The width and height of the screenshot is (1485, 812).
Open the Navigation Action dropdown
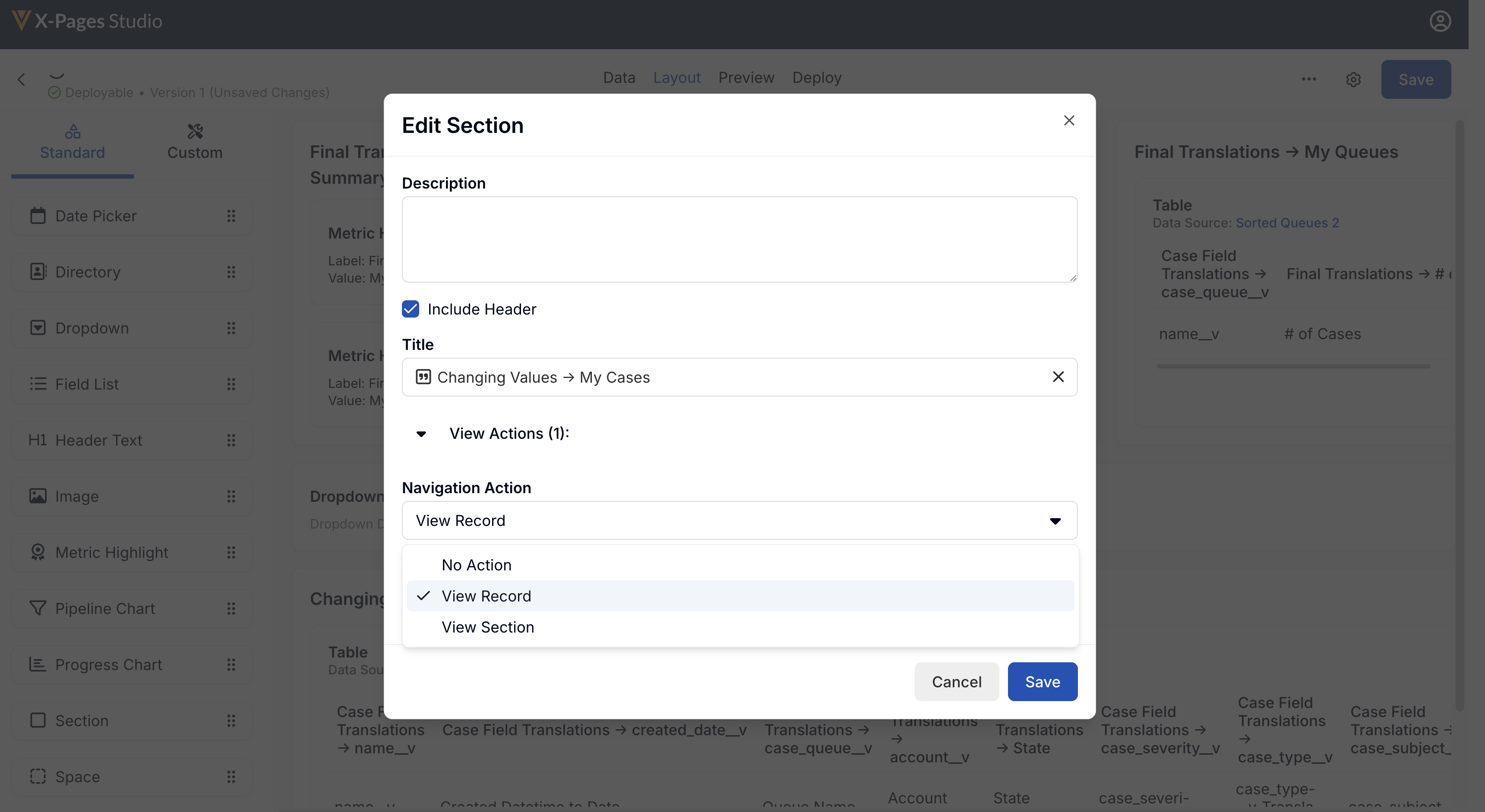tap(739, 520)
